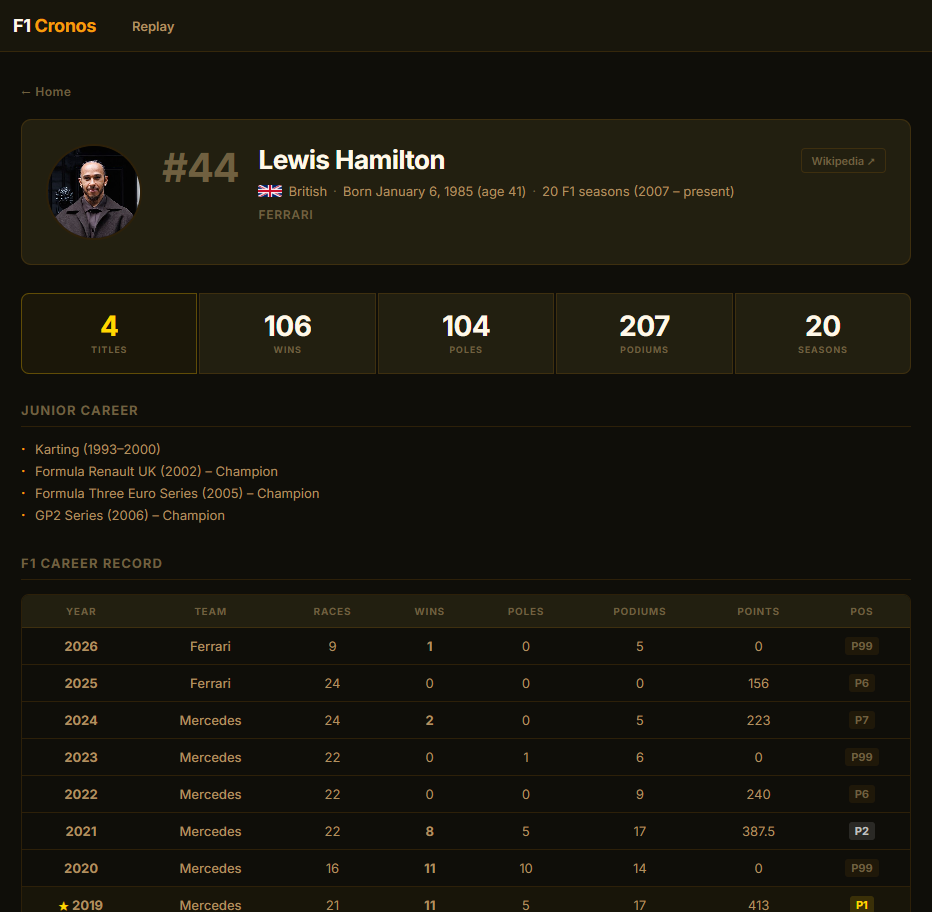Click Lewis Hamilton's profile photo
The width and height of the screenshot is (932, 912).
click(94, 191)
